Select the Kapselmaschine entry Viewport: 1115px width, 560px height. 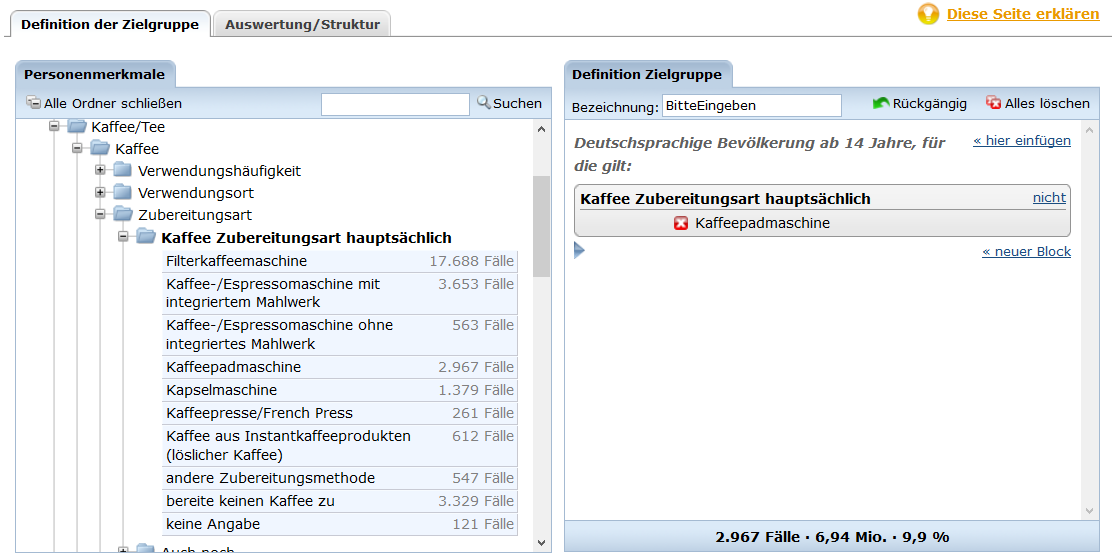click(x=222, y=390)
